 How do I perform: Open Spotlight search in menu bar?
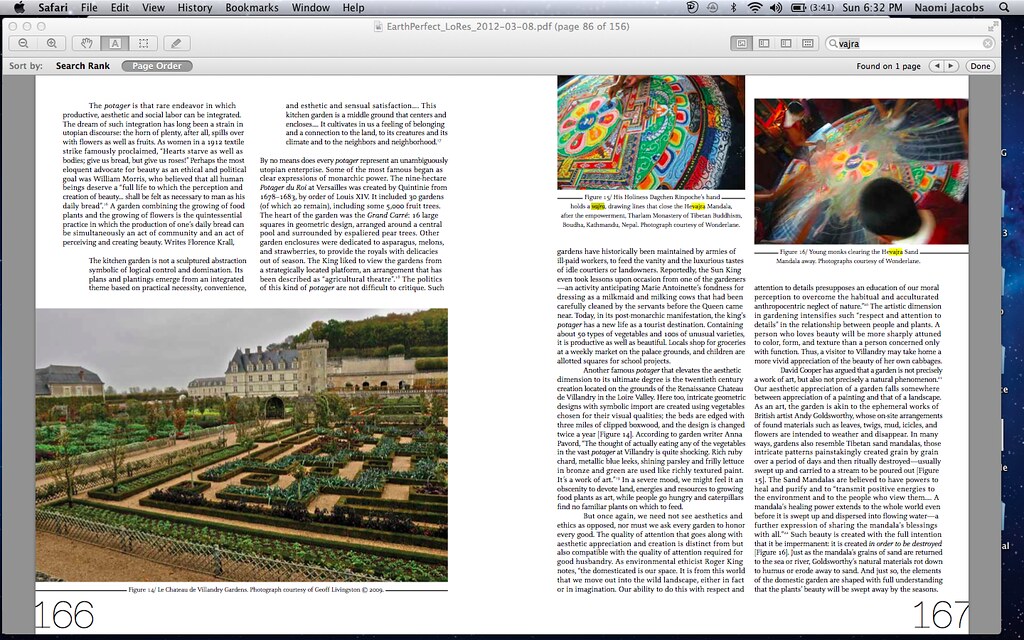1004,8
